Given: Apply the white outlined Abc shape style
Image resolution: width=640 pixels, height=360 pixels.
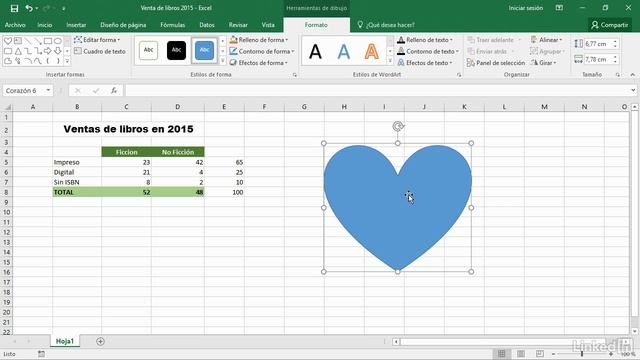Looking at the screenshot, I should click(149, 50).
